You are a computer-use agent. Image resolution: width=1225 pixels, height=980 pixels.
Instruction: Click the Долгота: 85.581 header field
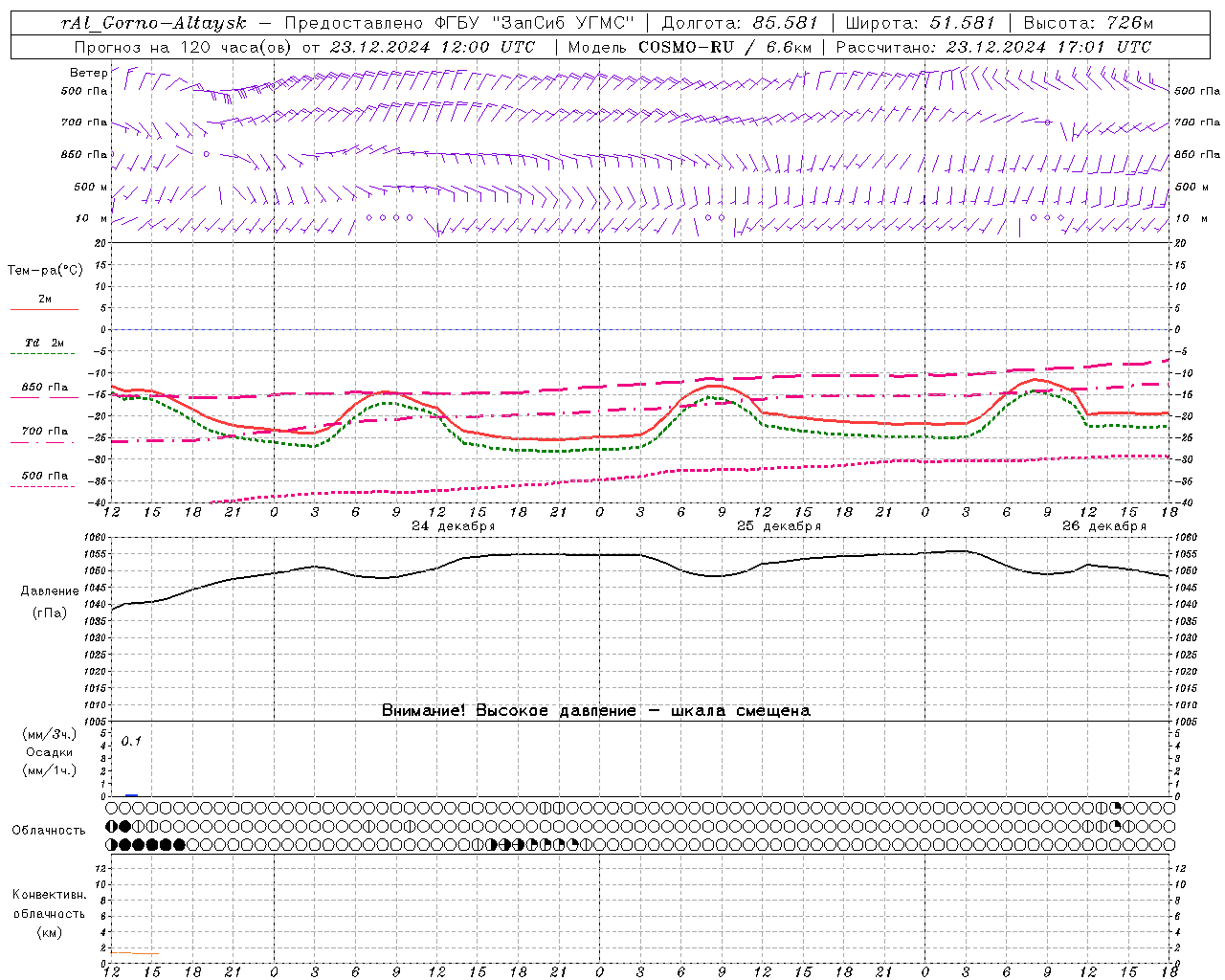[741, 23]
